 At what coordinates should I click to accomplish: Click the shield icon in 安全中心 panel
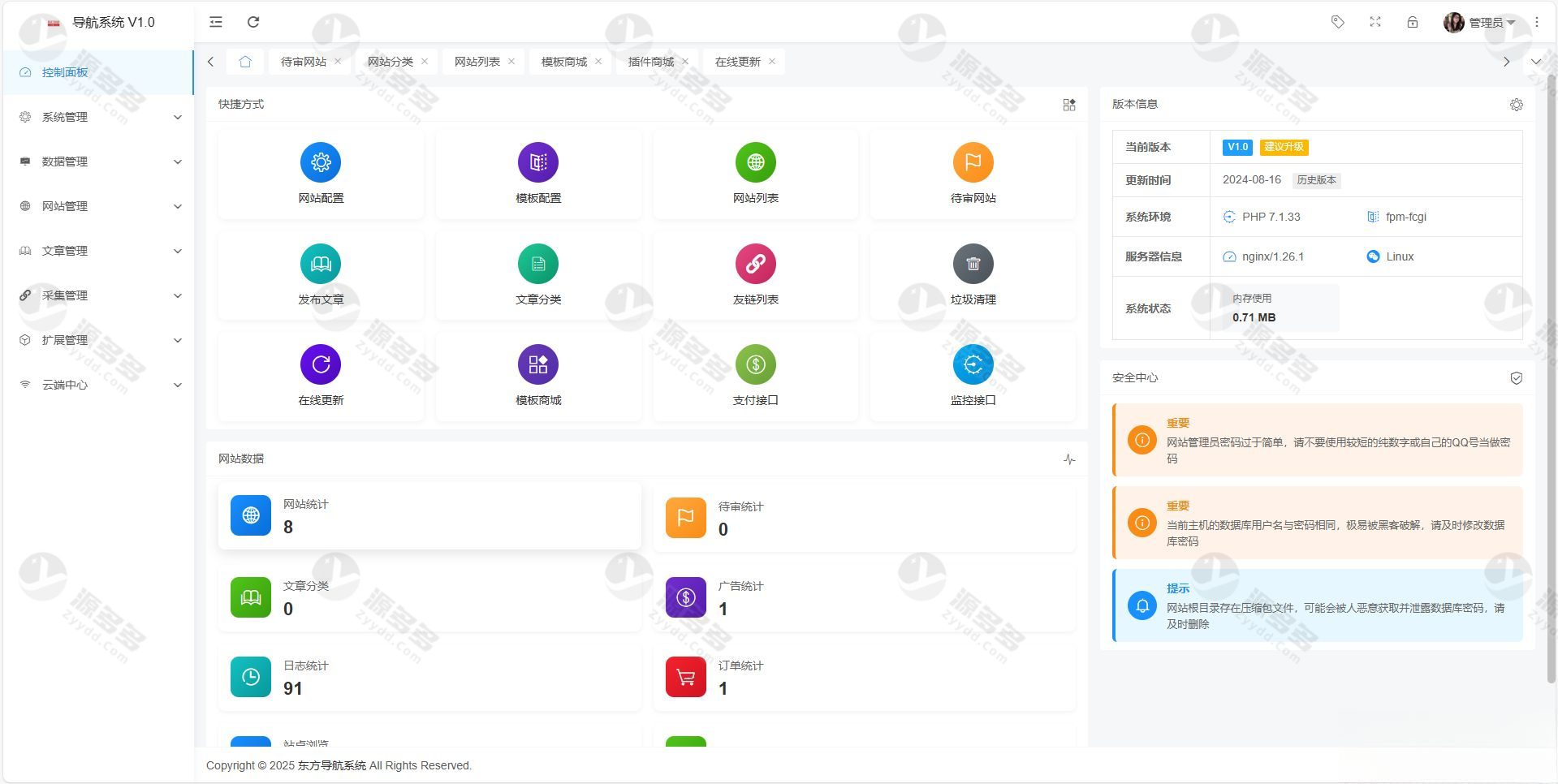click(x=1517, y=378)
